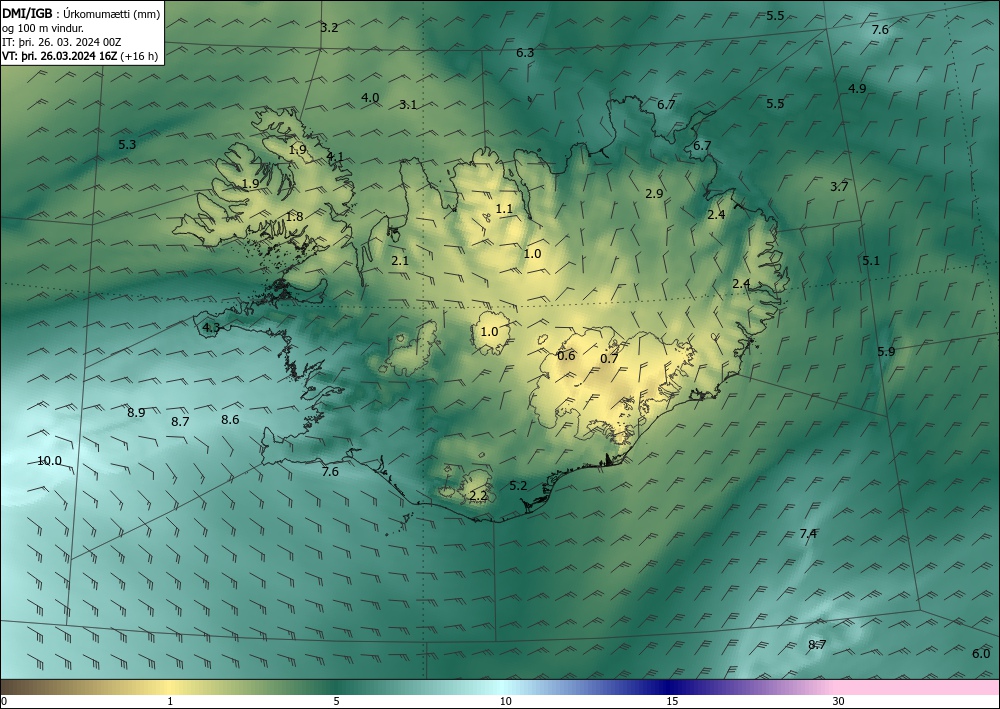This screenshot has width=1000, height=709.
Task: Click the 10.0 value label
Action: [x=49, y=461]
